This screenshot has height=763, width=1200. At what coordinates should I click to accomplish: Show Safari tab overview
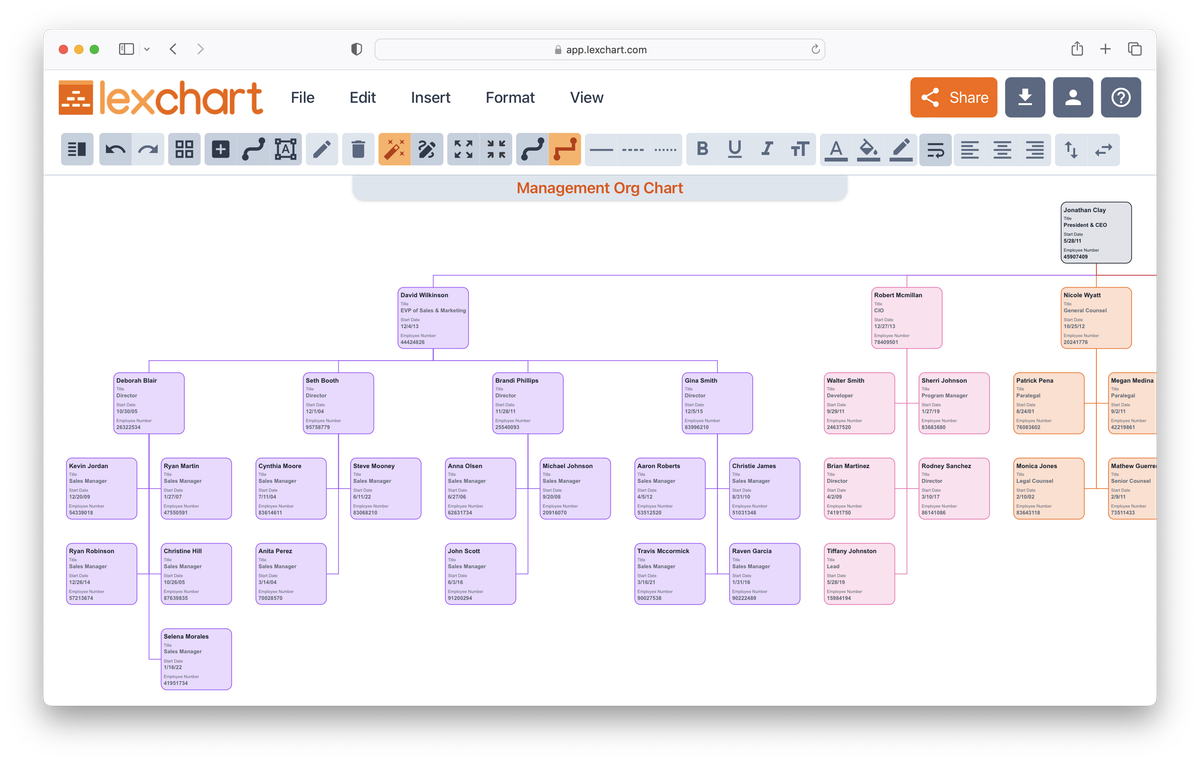tap(1135, 49)
